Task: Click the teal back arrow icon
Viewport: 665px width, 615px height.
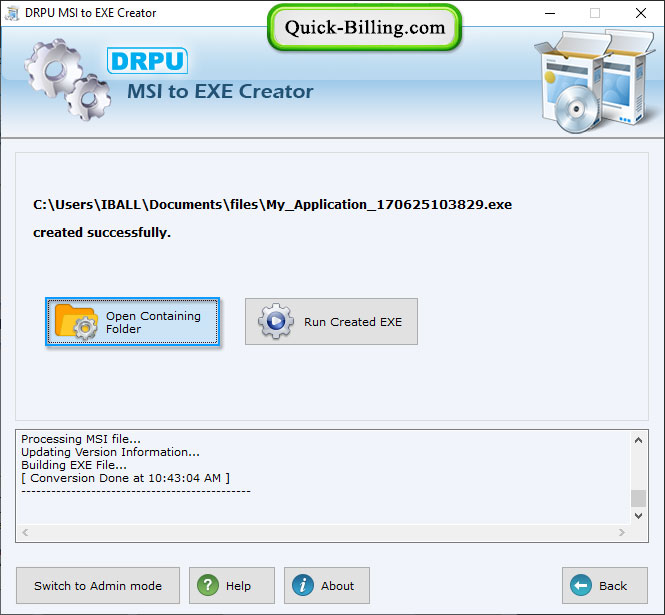Action: [x=581, y=585]
